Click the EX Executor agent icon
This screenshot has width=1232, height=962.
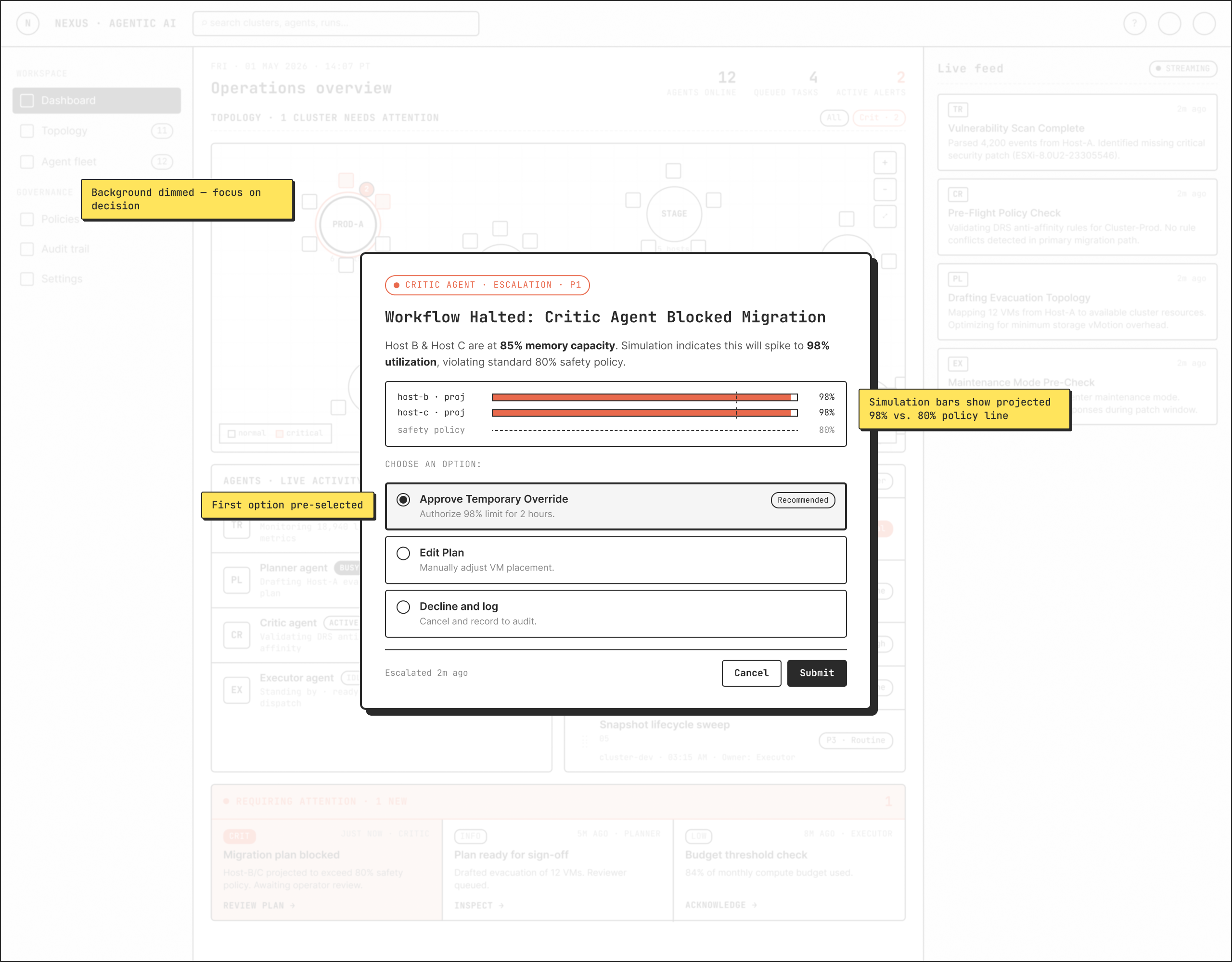click(x=236, y=690)
